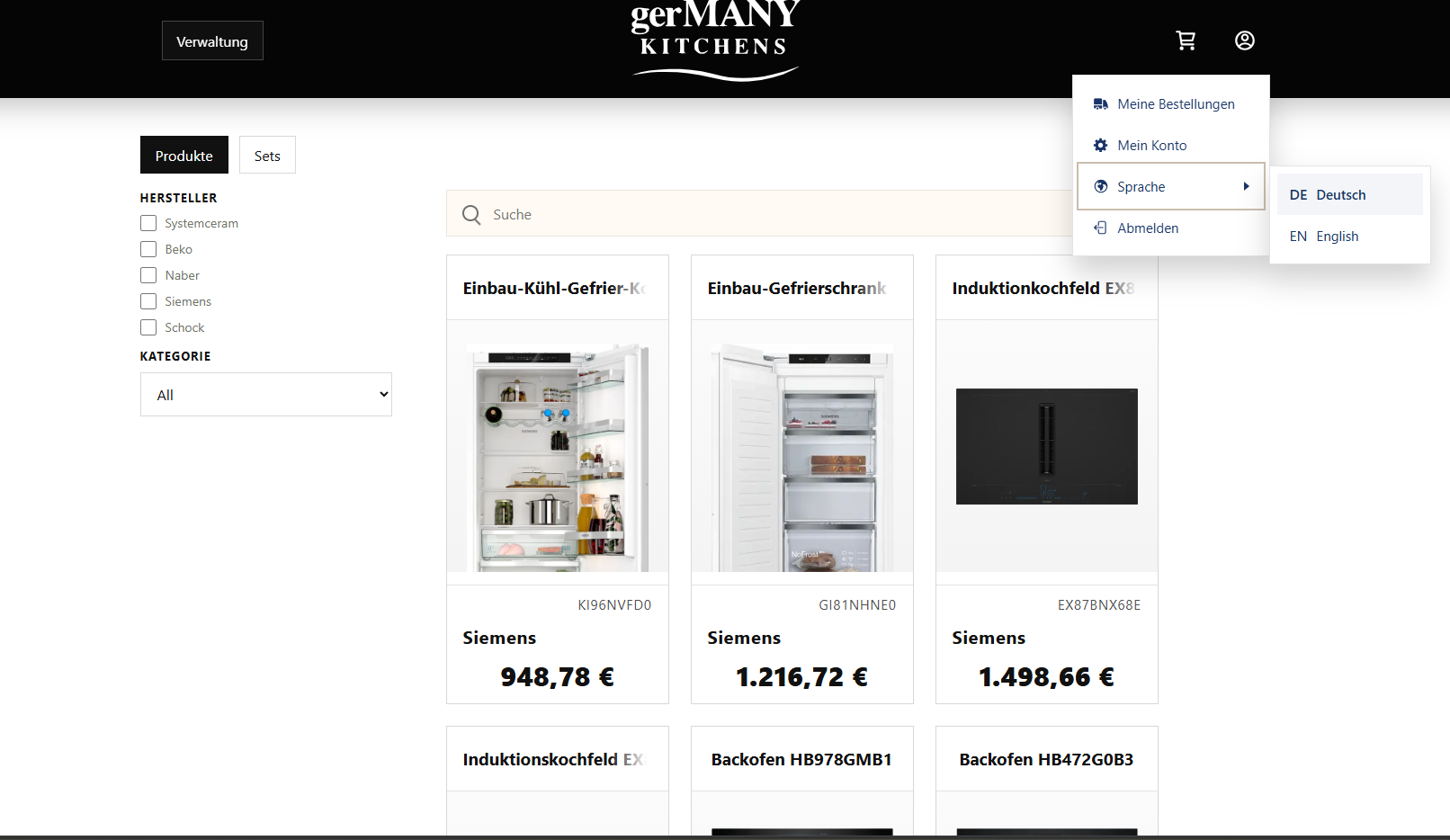Open Backofen HB978GMB1 product title
The width and height of the screenshot is (1450, 840).
point(801,760)
